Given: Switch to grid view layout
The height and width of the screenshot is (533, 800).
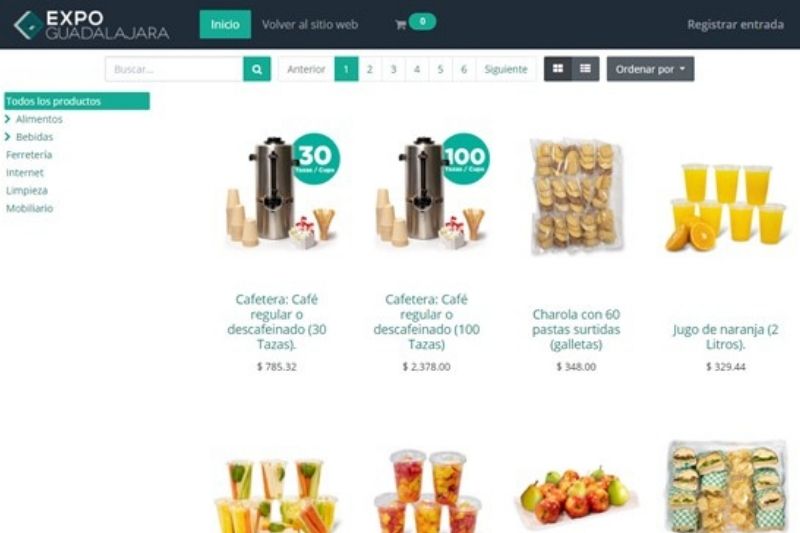Looking at the screenshot, I should 558,69.
